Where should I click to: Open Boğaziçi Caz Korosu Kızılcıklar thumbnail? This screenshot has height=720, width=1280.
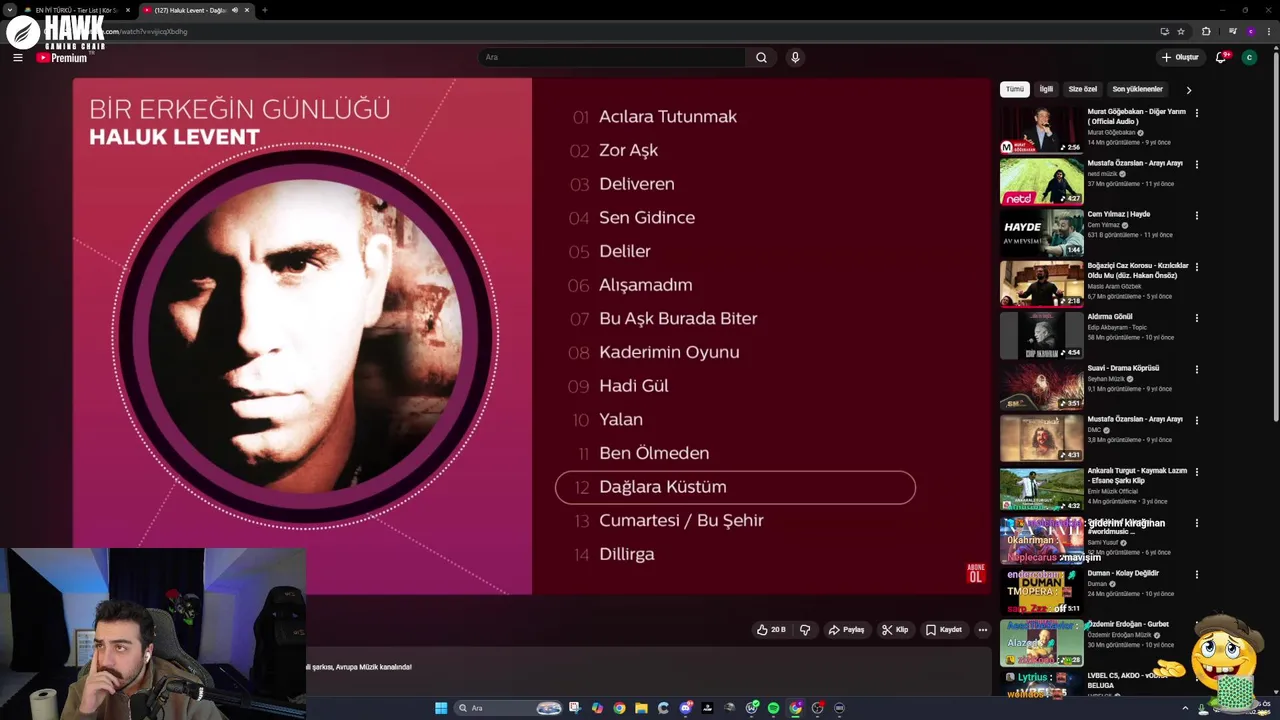click(x=1042, y=284)
